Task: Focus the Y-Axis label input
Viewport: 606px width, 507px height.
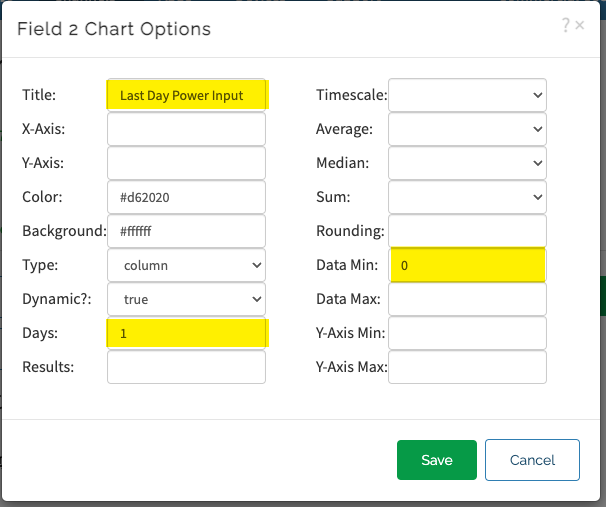Action: click(x=186, y=163)
